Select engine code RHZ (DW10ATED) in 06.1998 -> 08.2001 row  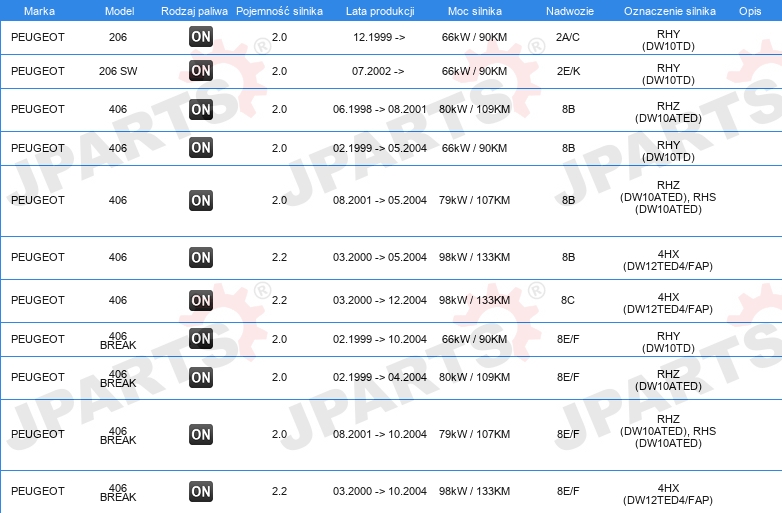pyautogui.click(x=668, y=112)
